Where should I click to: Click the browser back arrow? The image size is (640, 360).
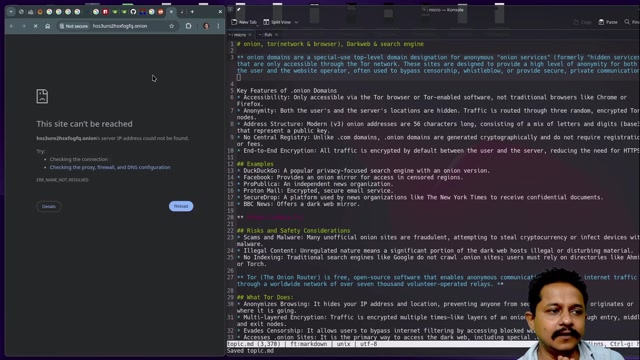click(x=12, y=26)
